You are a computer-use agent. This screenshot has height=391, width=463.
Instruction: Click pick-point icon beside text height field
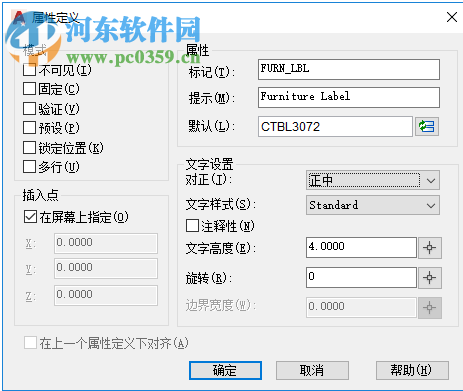pyautogui.click(x=430, y=248)
